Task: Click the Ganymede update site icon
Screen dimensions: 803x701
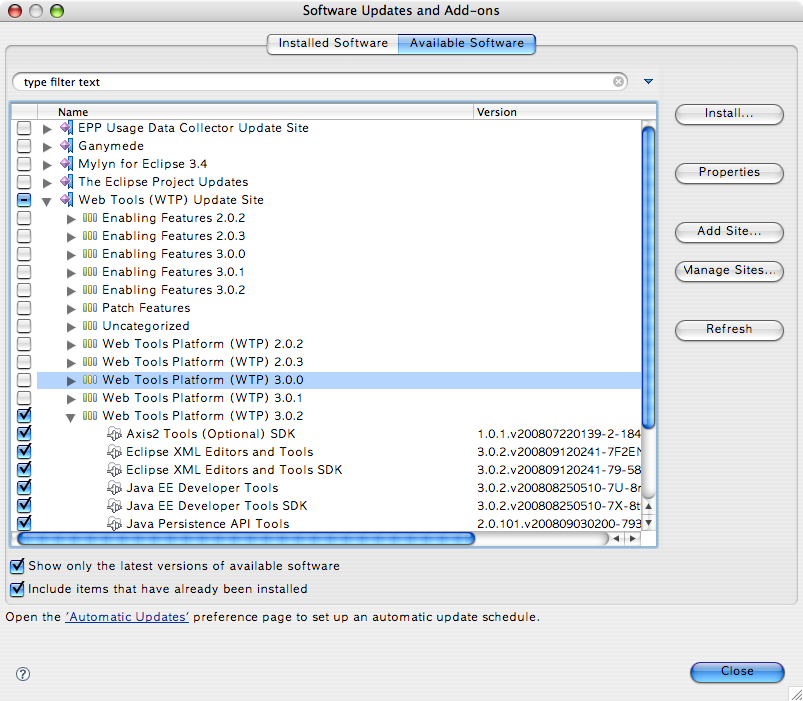Action: tap(67, 146)
